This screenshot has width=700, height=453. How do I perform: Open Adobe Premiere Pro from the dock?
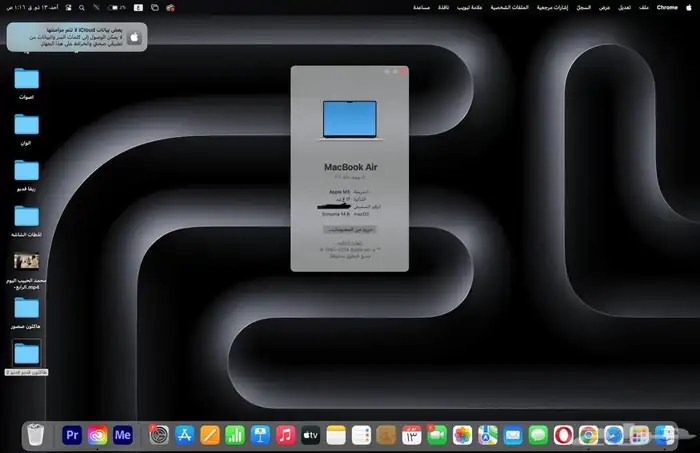tap(71, 435)
